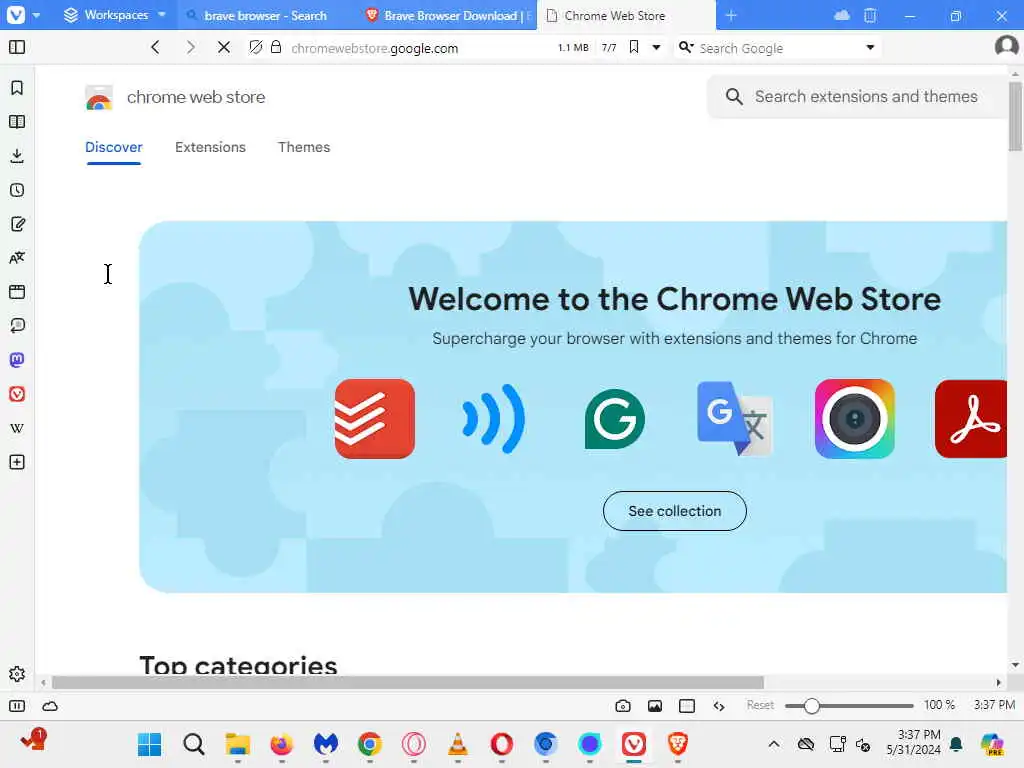Open Windows Start menu
This screenshot has height=768, width=1024.
tap(150, 744)
